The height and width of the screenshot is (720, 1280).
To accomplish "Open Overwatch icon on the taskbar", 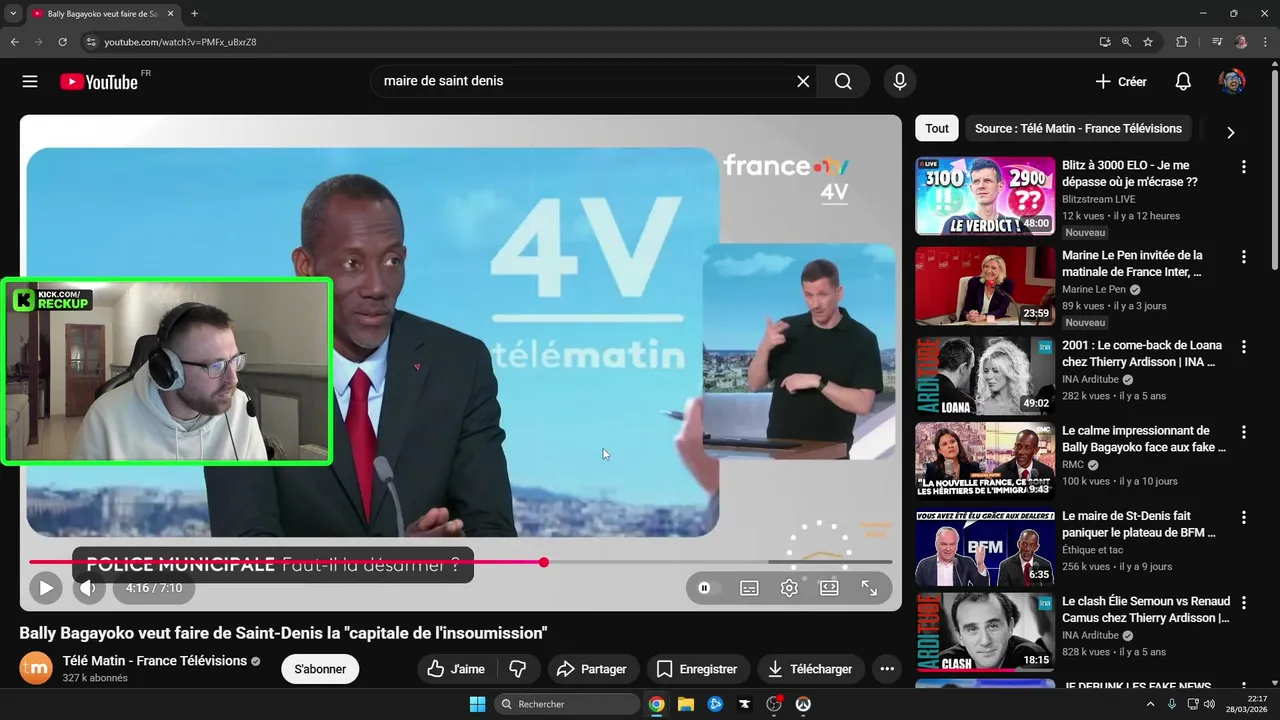I will tap(802, 704).
